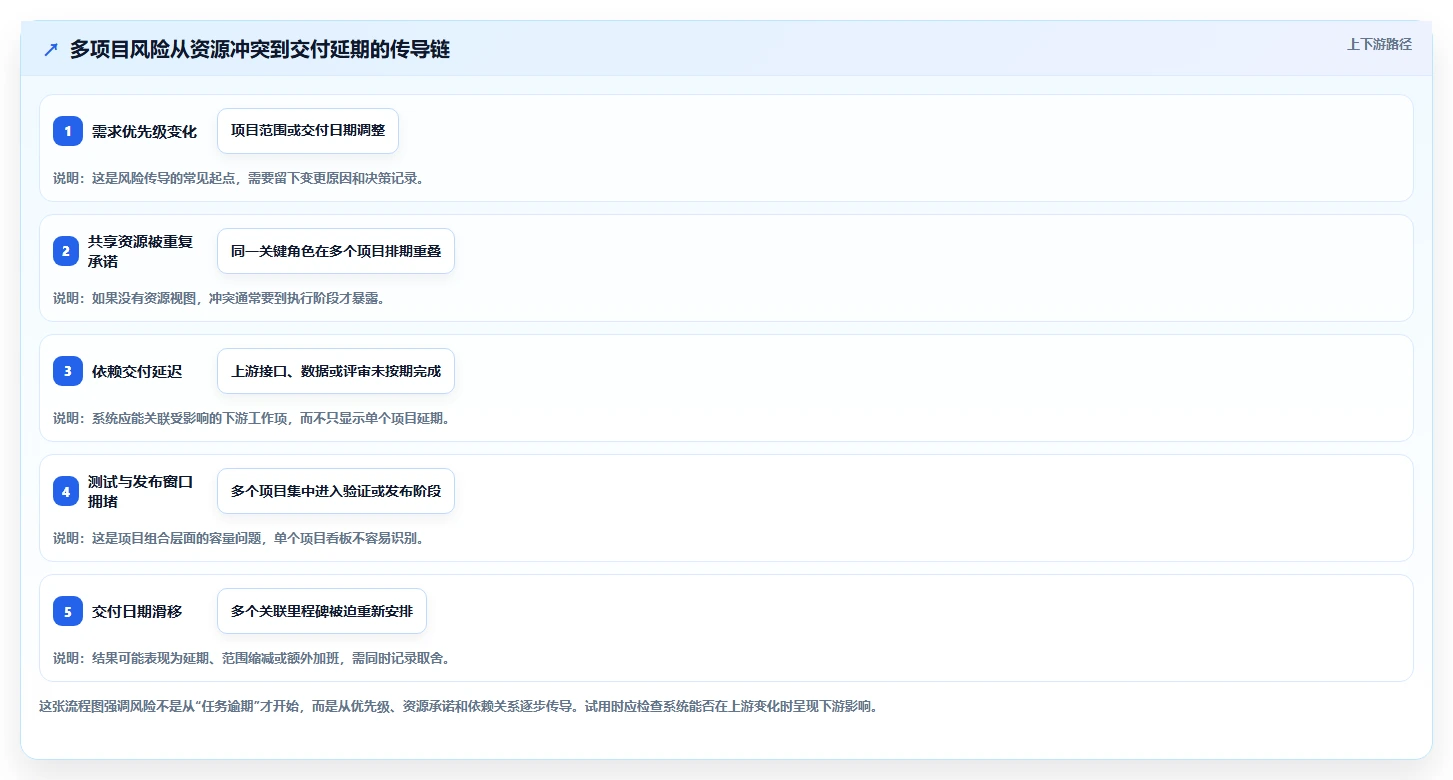The image size is (1453, 780).
Task: Click the 多个项目集中进入验证或发布阶段 box
Action: click(x=336, y=491)
